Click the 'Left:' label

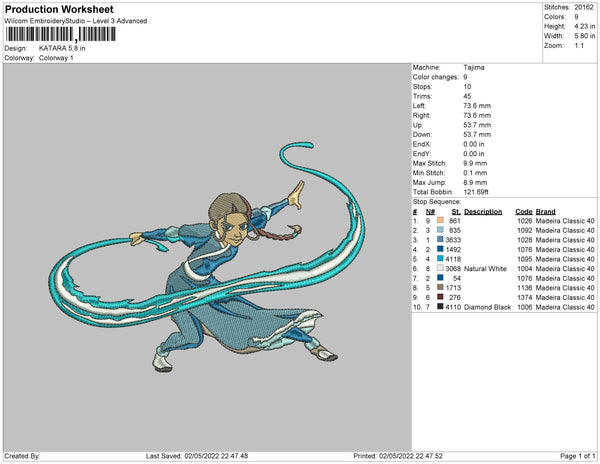419,106
